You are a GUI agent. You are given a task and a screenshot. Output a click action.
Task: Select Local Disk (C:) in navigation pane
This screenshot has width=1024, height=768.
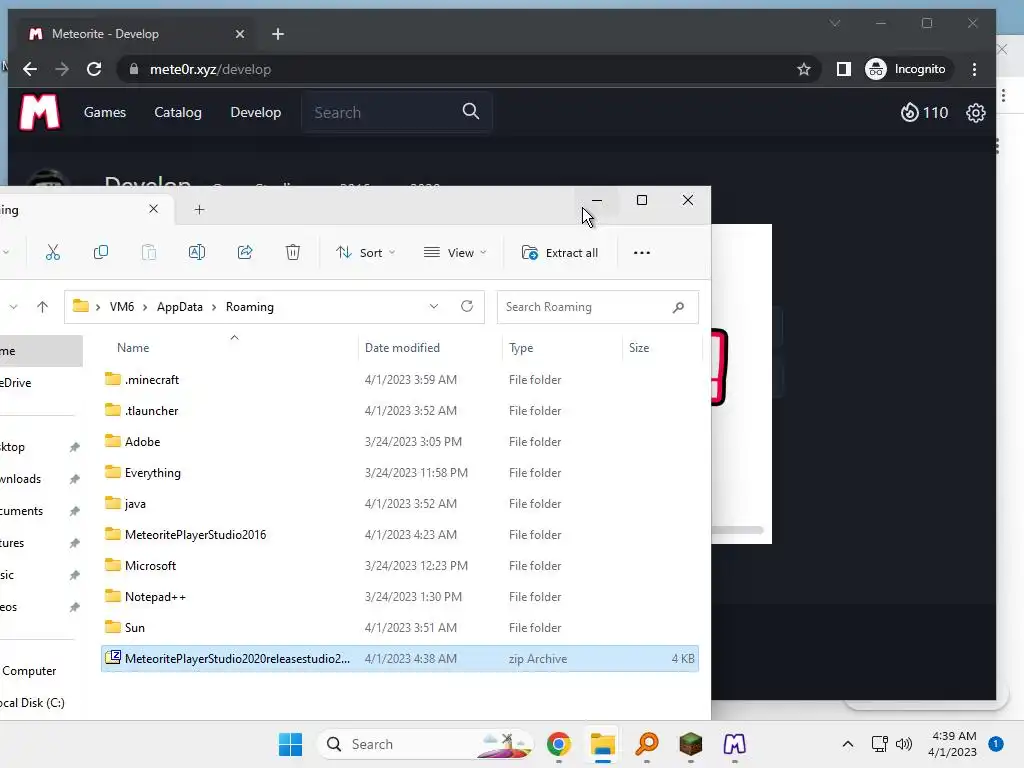[x=33, y=703]
